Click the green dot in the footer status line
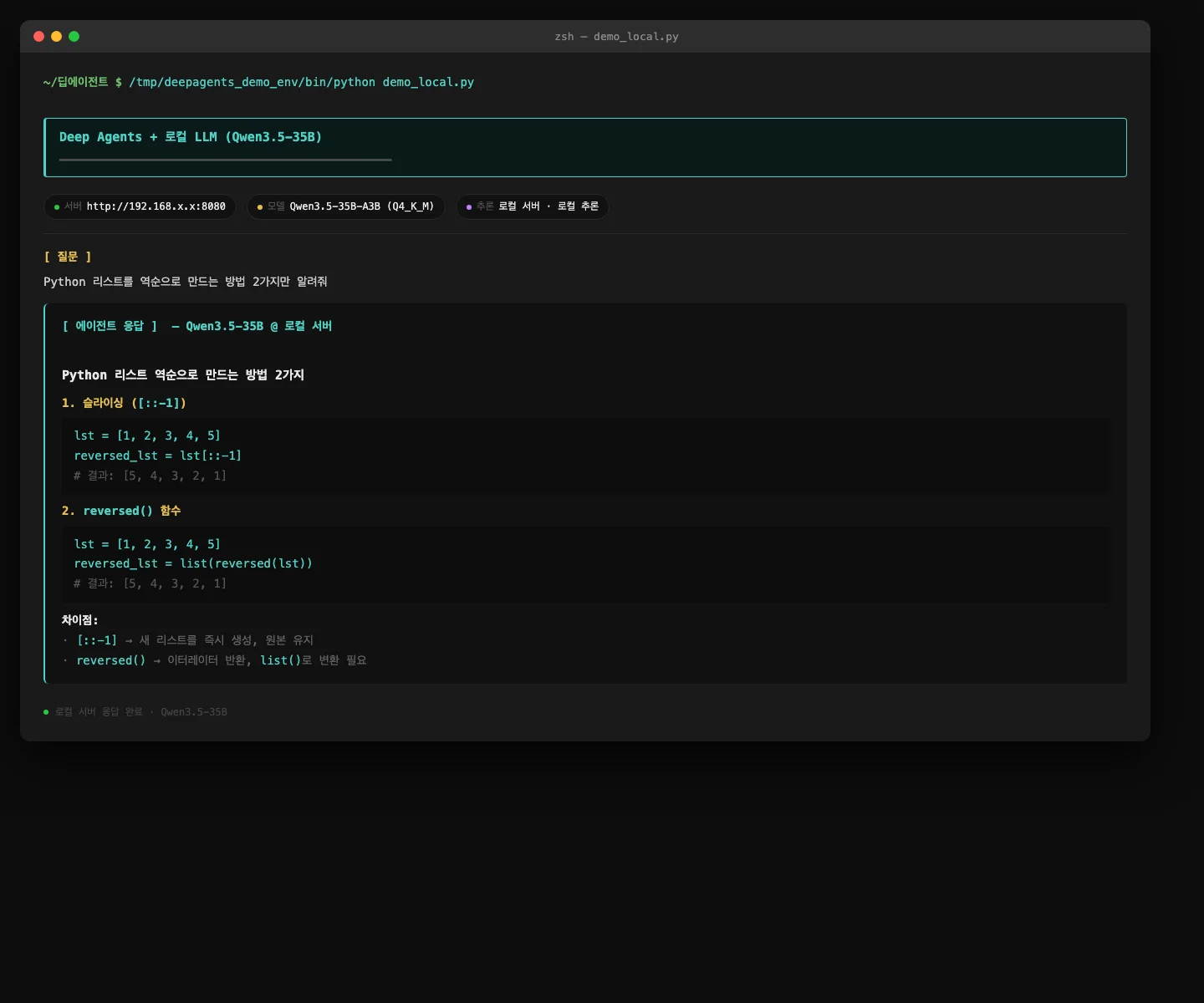1204x1003 pixels. [x=46, y=712]
